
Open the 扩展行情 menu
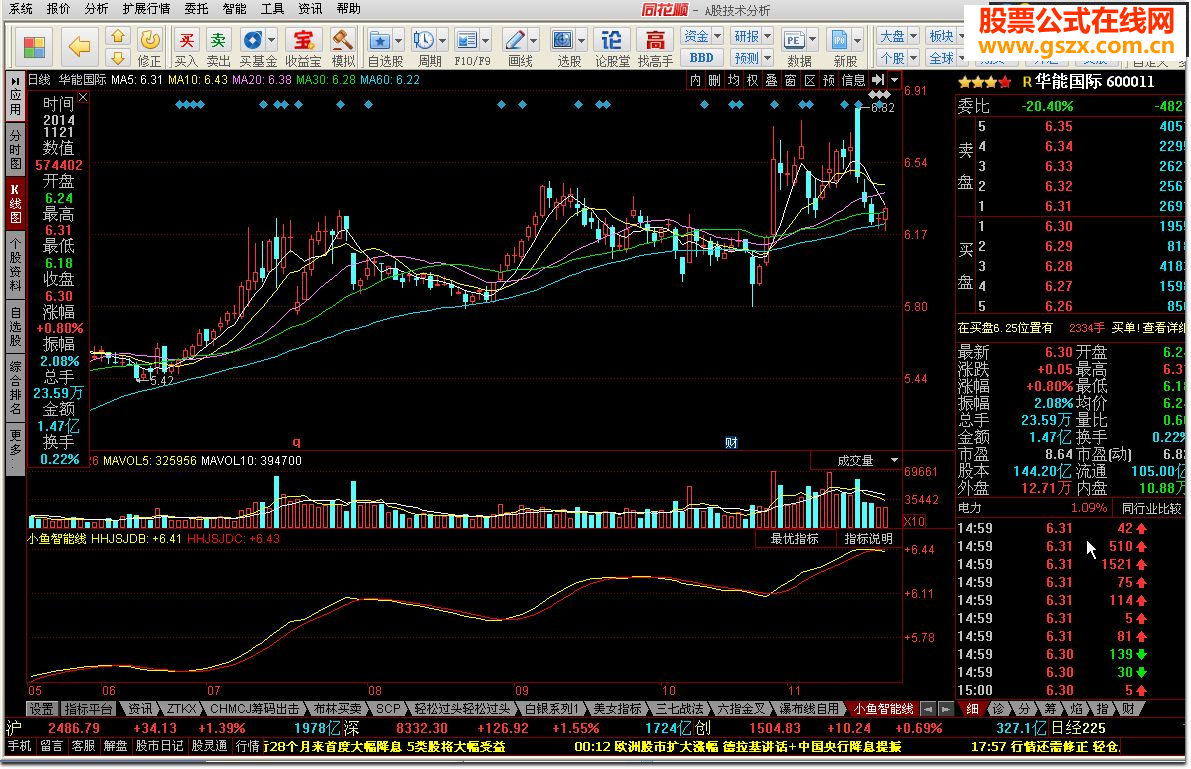coord(147,8)
